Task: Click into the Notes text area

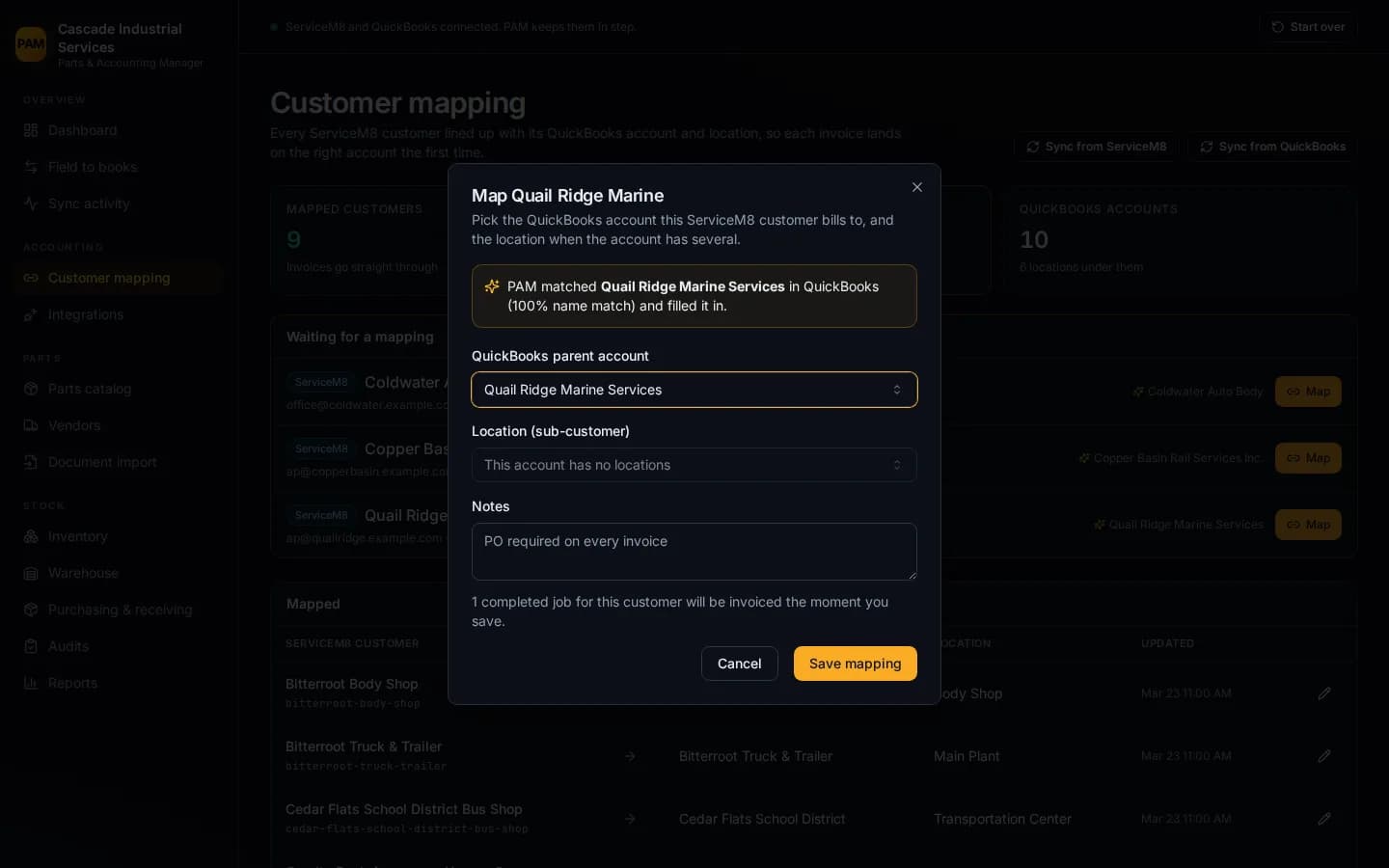Action: (694, 552)
